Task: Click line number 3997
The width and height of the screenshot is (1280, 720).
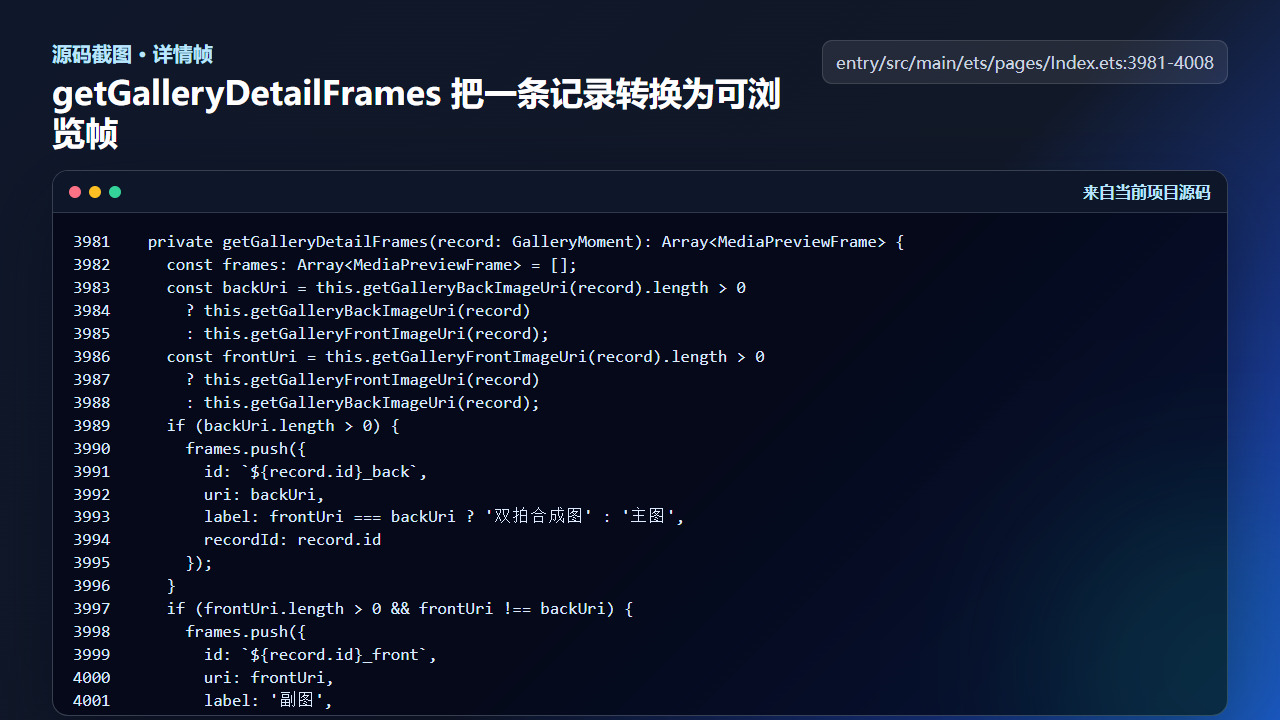Action: click(92, 609)
